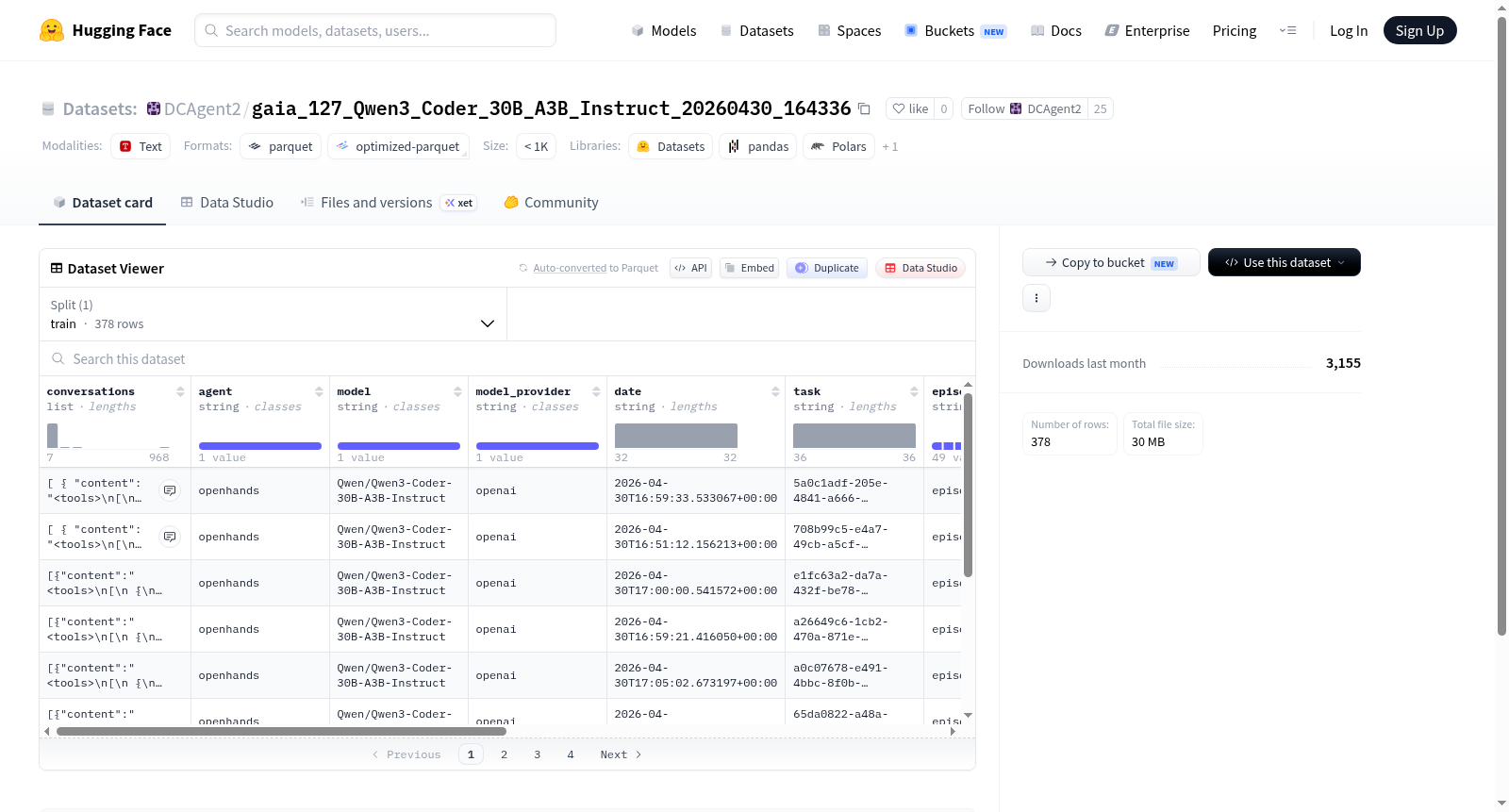Open conversation viewer icon in second row

coord(170,537)
